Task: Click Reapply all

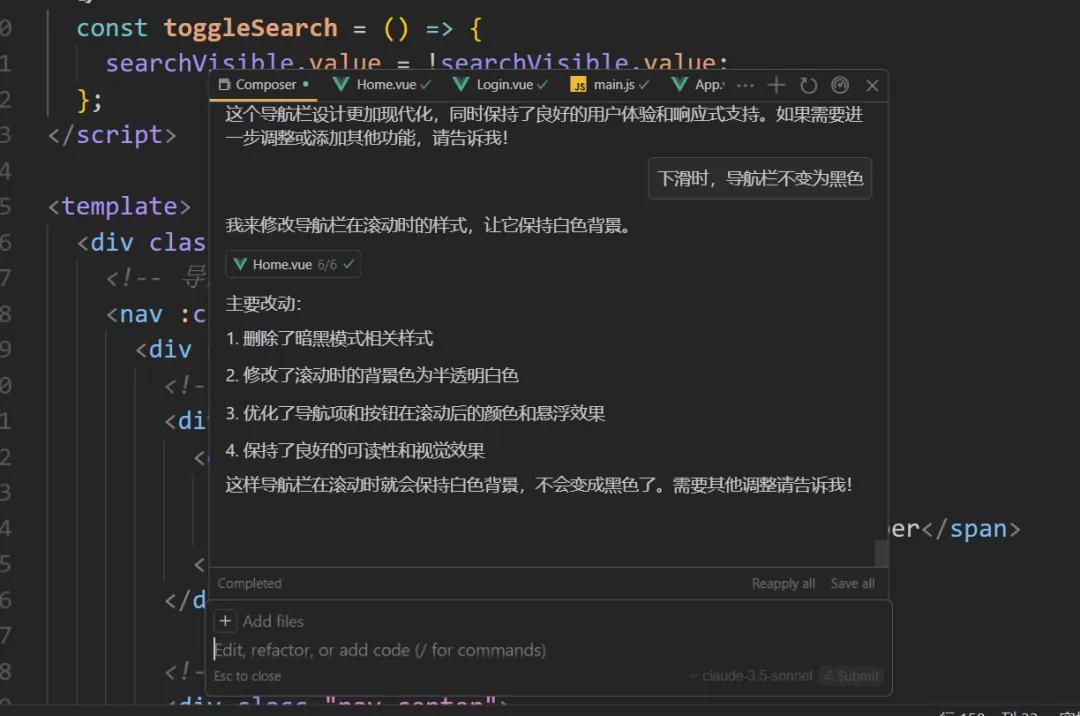Action: pyautogui.click(x=783, y=584)
